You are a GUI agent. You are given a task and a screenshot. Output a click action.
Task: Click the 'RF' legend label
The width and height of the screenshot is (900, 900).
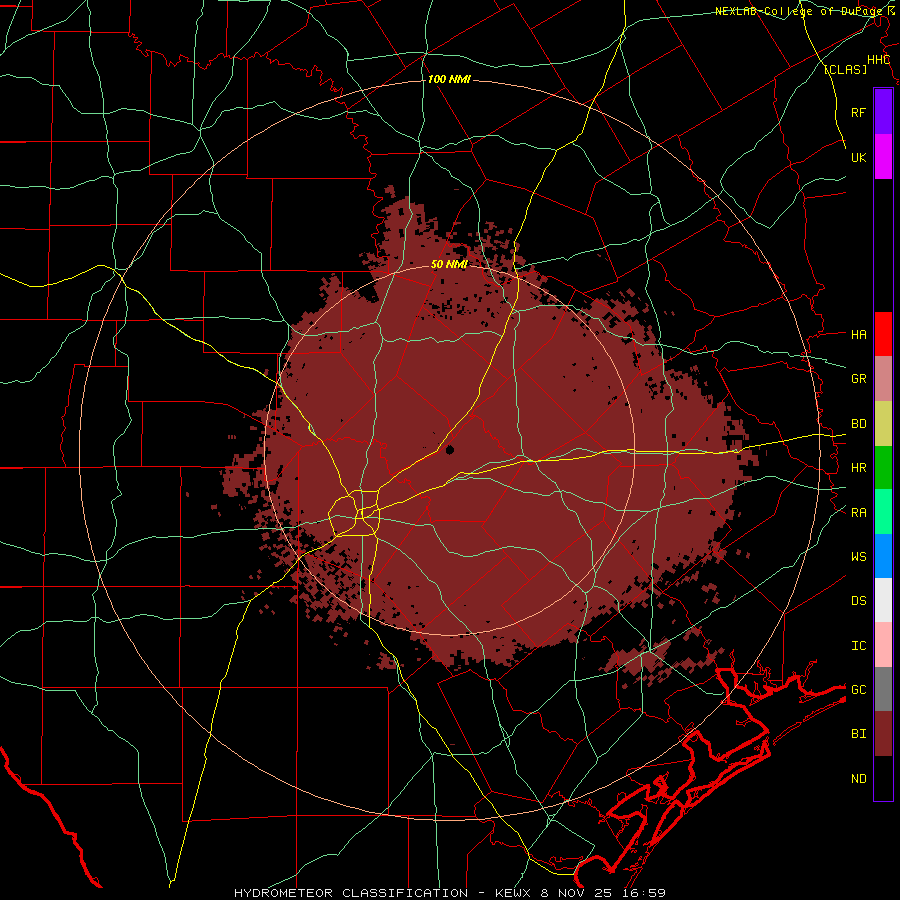tap(858, 112)
